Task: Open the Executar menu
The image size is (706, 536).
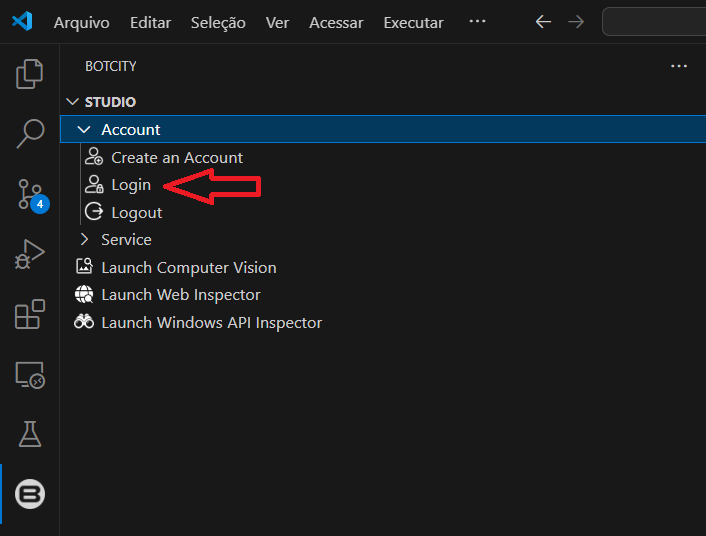Action: [x=413, y=22]
